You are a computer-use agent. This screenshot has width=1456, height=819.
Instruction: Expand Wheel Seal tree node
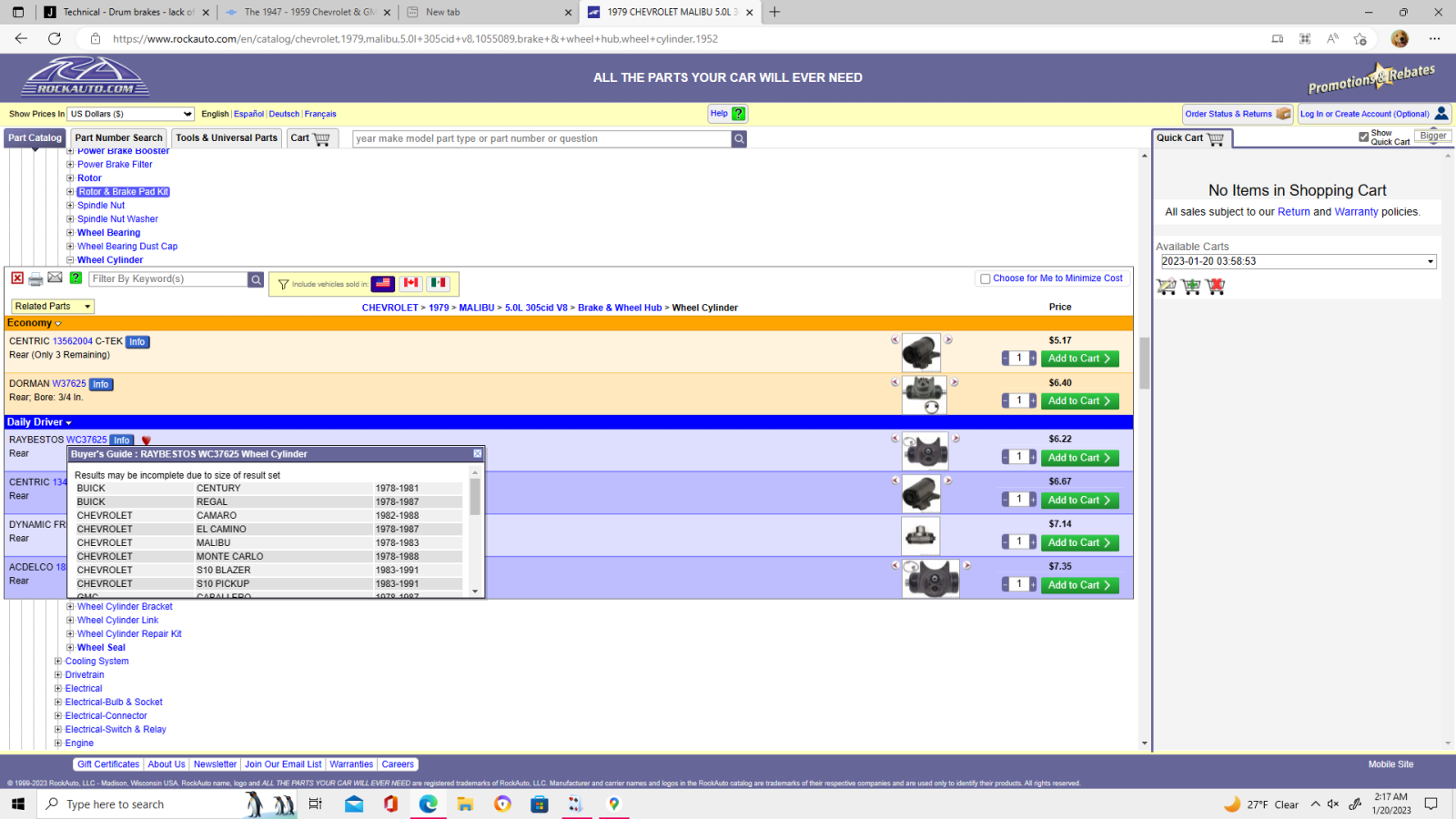point(70,648)
